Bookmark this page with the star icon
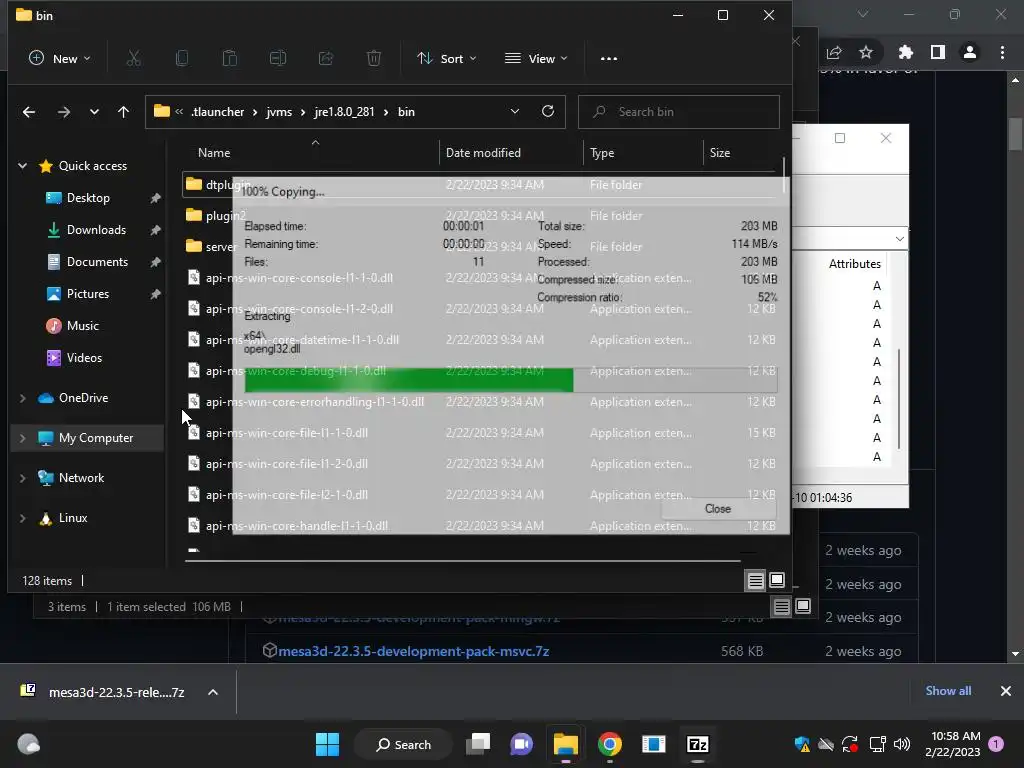Viewport: 1024px width, 768px height. point(866,52)
